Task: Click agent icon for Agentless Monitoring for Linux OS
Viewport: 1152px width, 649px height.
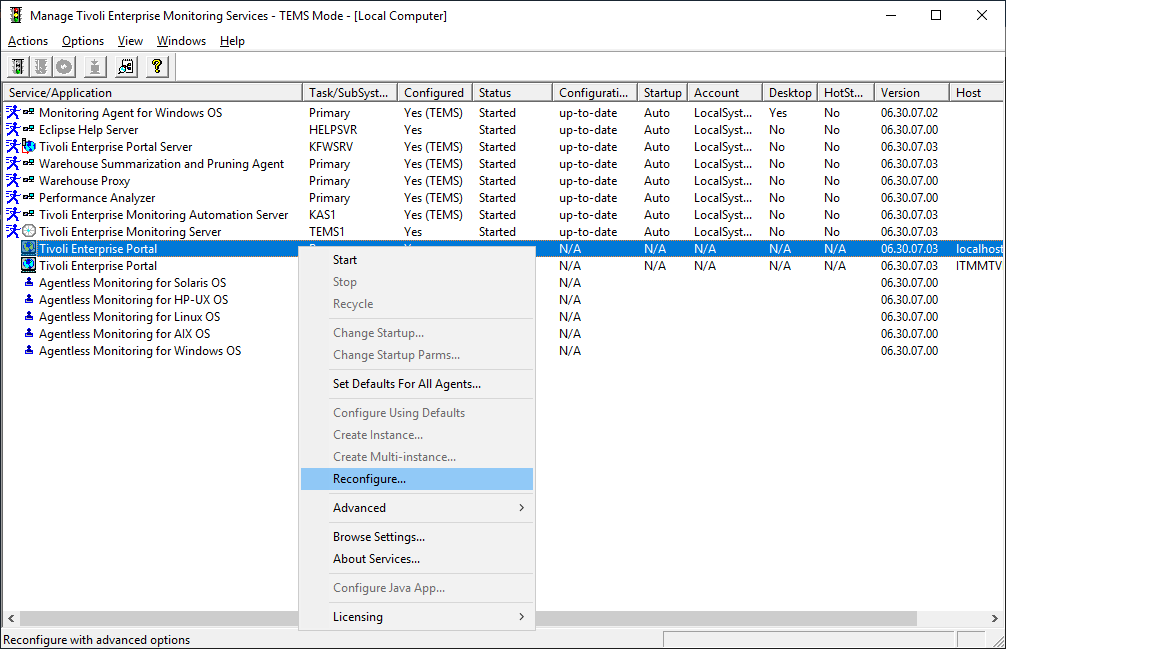Action: pos(29,316)
